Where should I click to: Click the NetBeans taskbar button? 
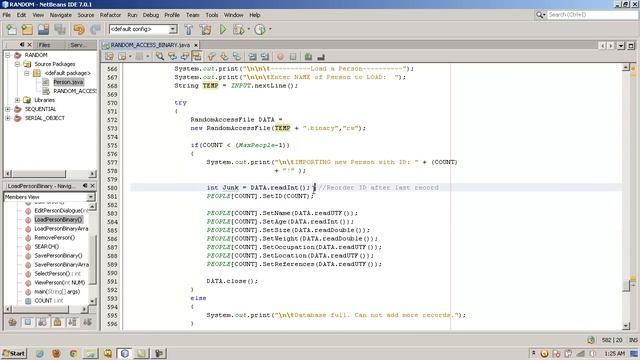[x=125, y=353]
